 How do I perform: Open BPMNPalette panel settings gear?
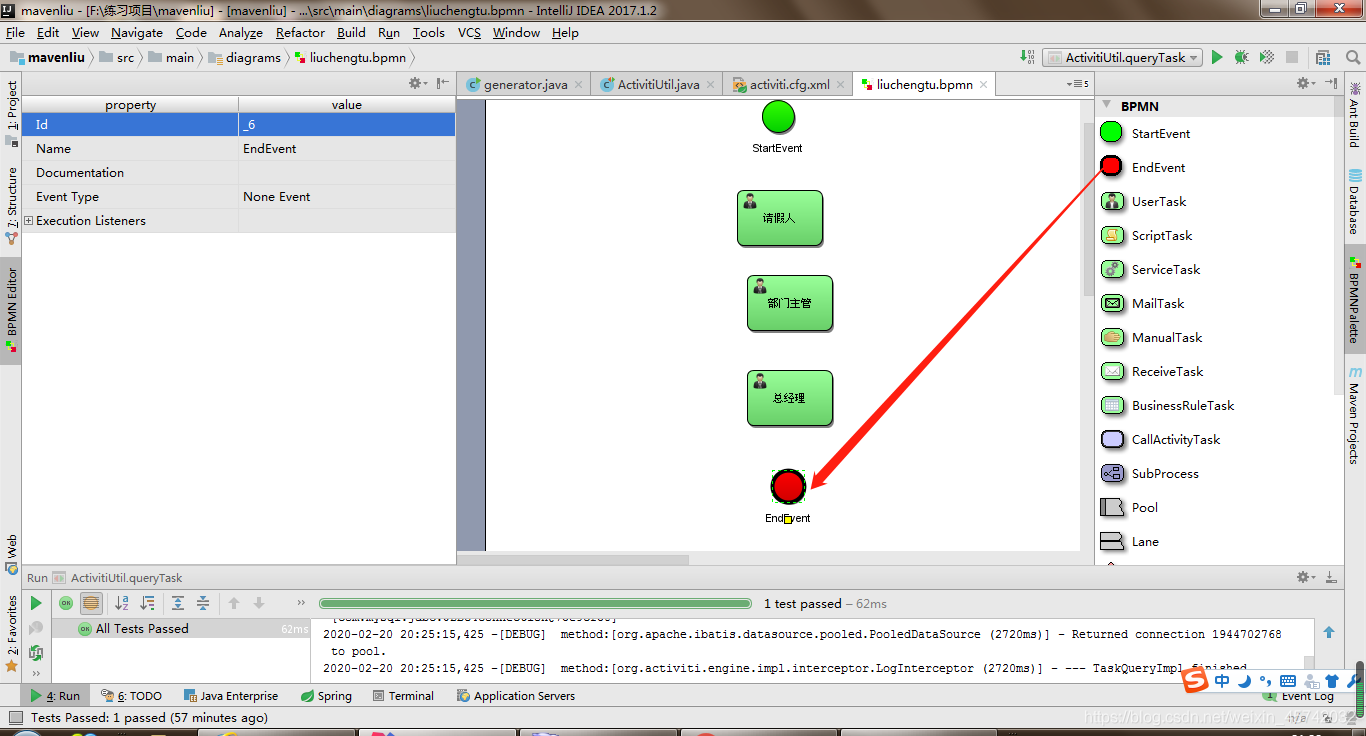click(x=1304, y=83)
